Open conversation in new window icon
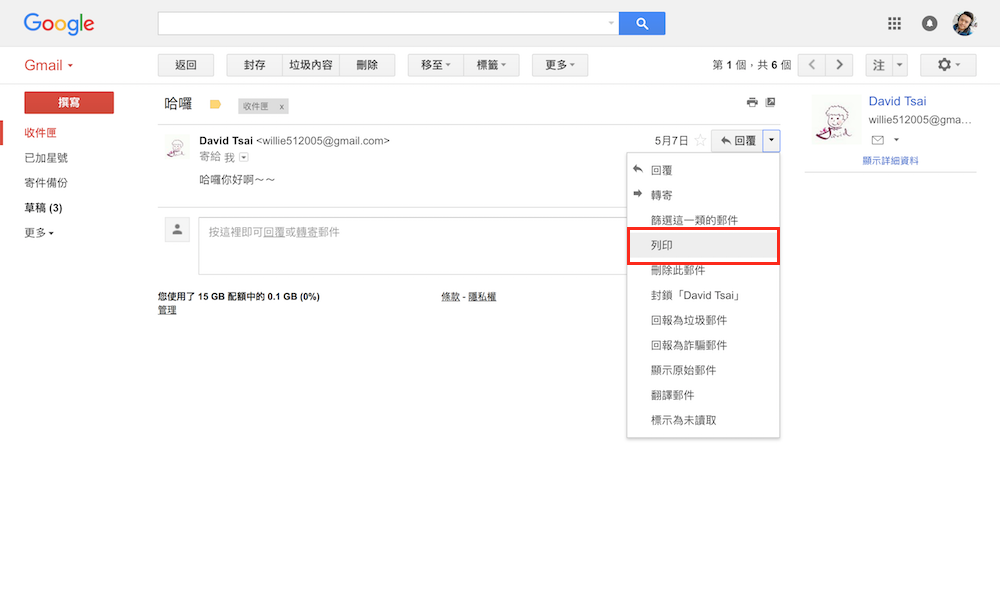 (770, 102)
